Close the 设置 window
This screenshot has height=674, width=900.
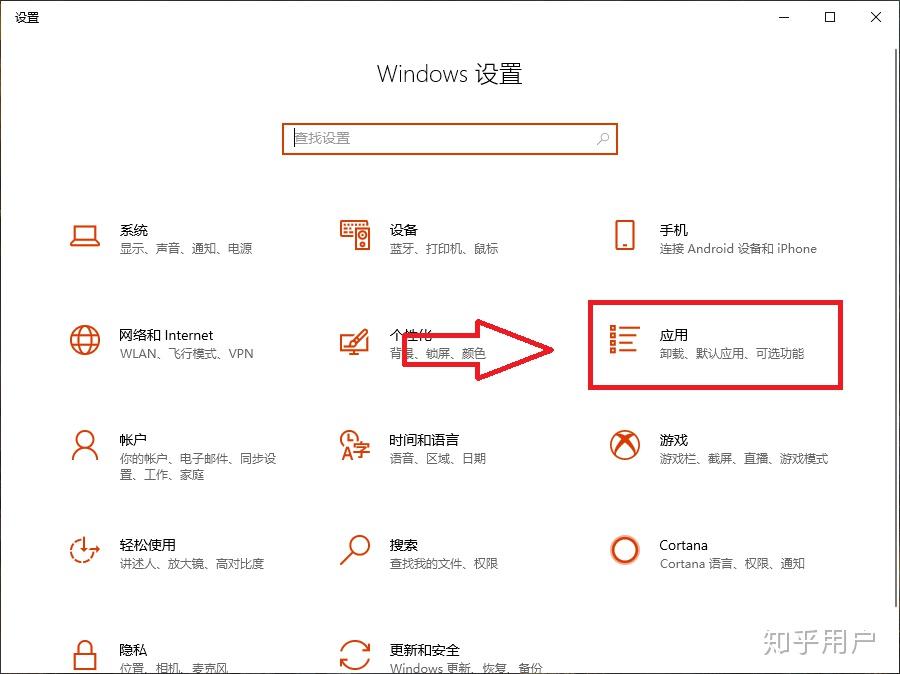pos(876,17)
